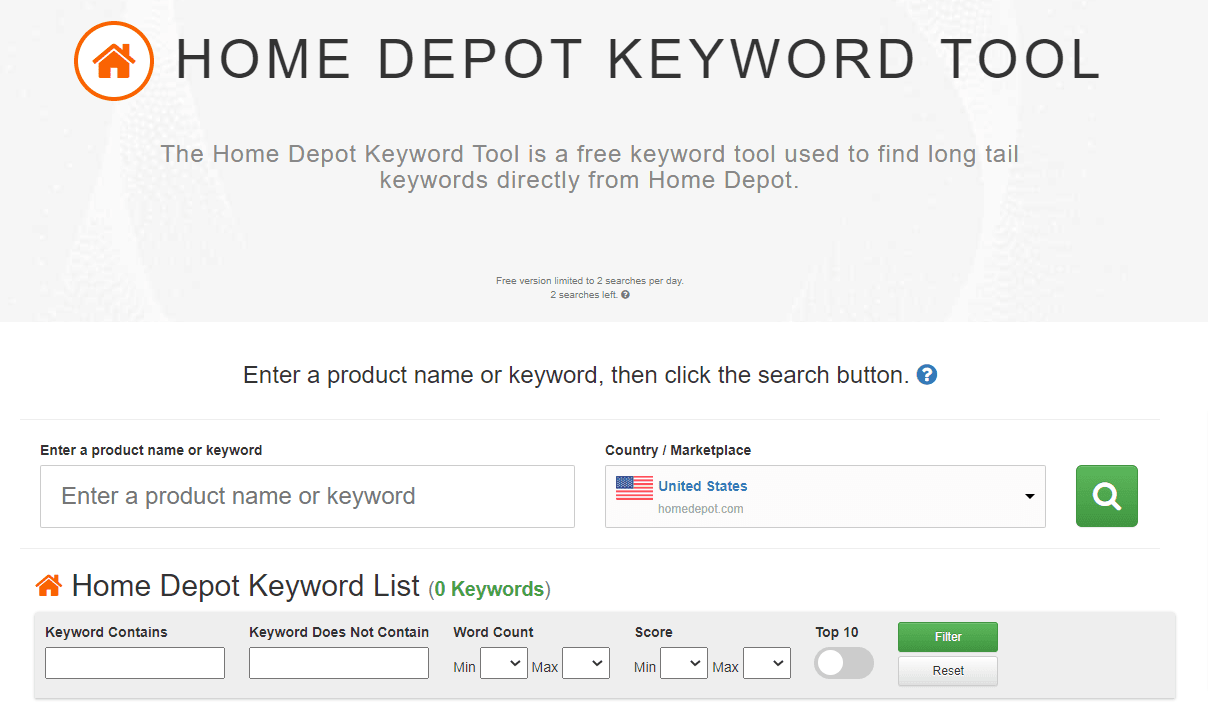1208x710 pixels.
Task: Open the Country / Marketplace dropdown
Action: (x=825, y=496)
